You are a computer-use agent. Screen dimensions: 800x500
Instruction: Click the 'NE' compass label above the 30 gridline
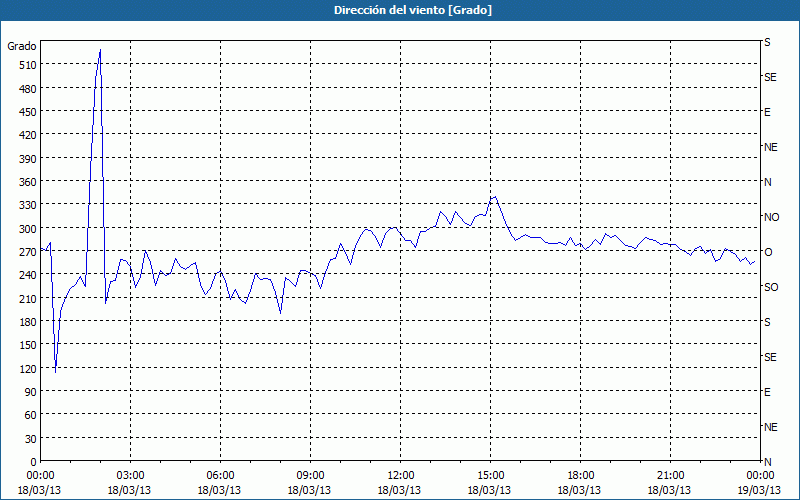[x=771, y=427]
